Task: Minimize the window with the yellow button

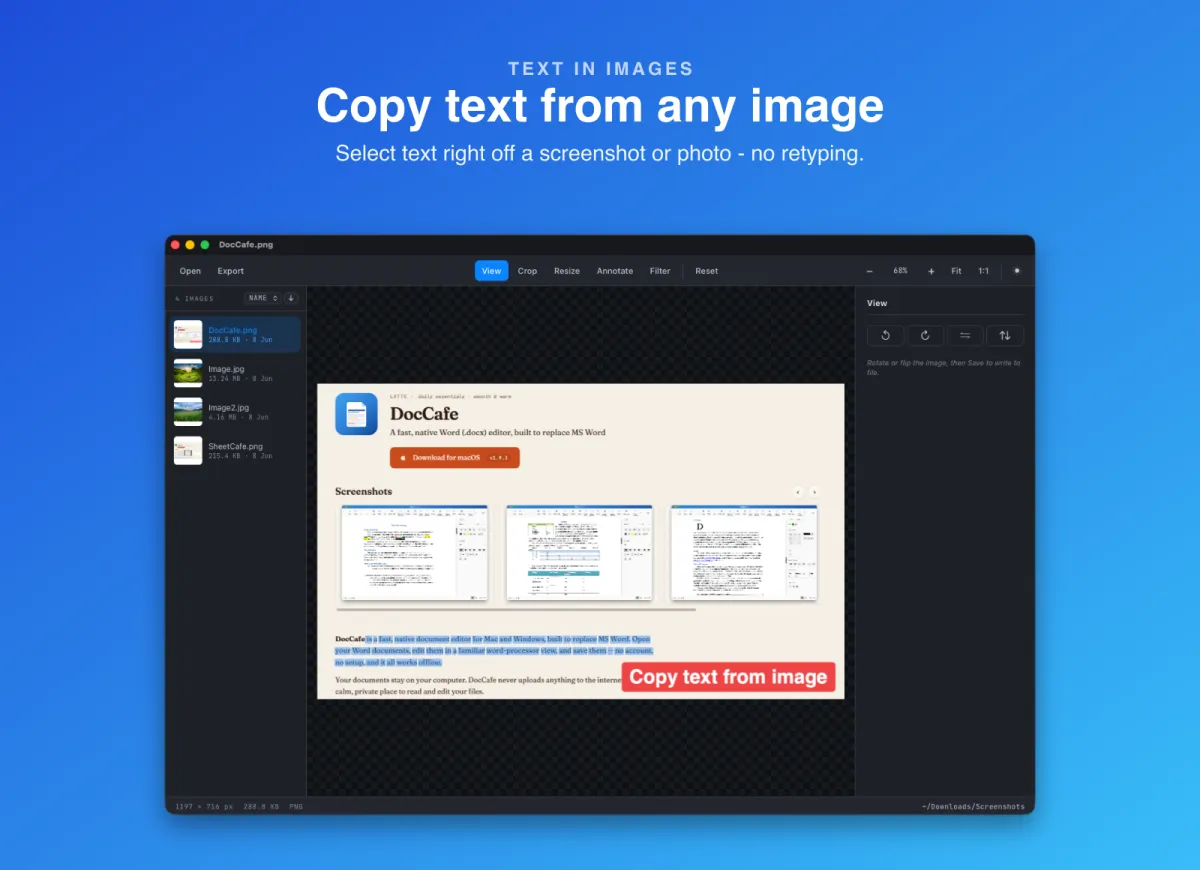Action: (x=190, y=245)
